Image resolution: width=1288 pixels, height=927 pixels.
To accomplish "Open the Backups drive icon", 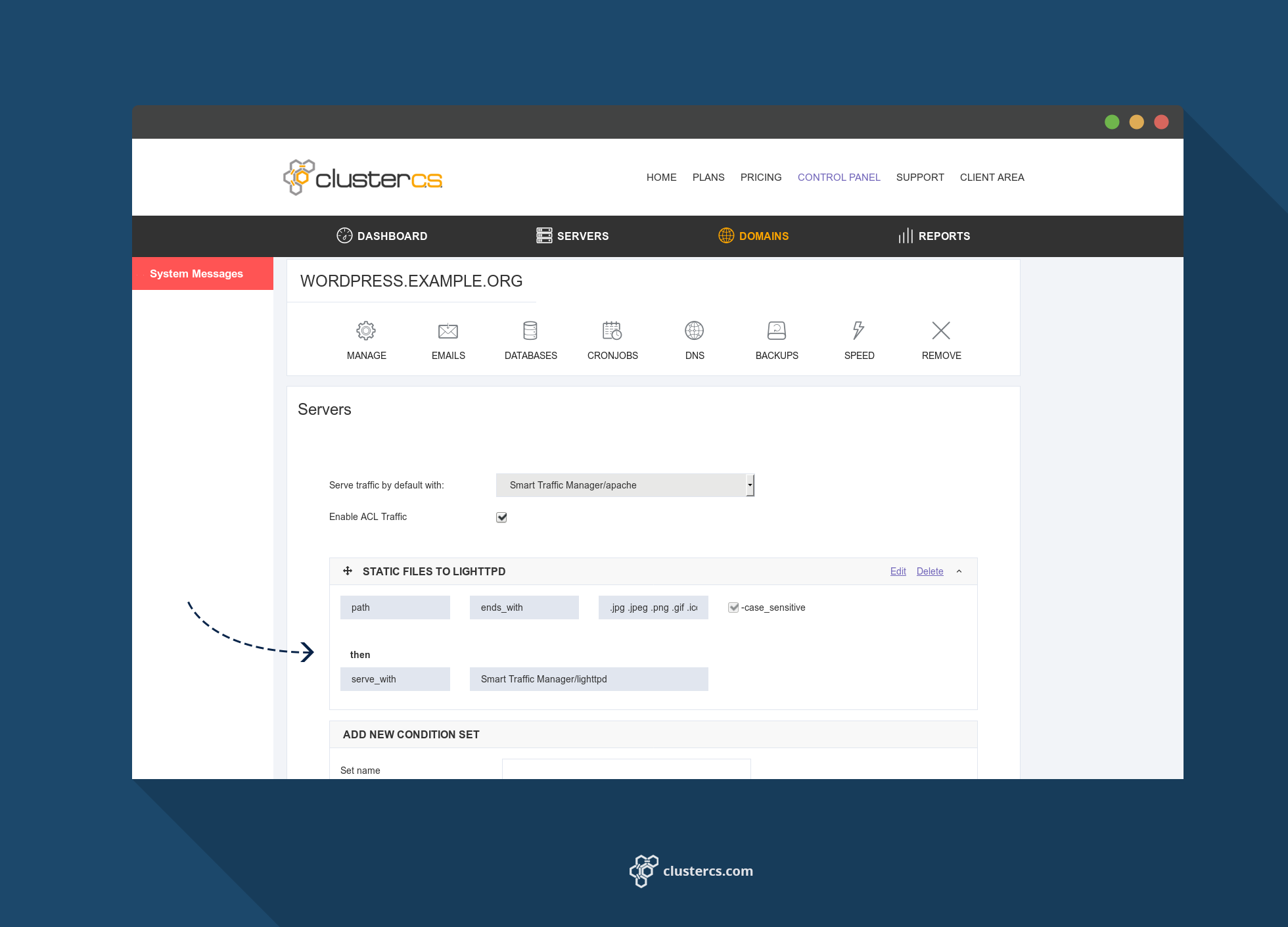I will (x=777, y=331).
